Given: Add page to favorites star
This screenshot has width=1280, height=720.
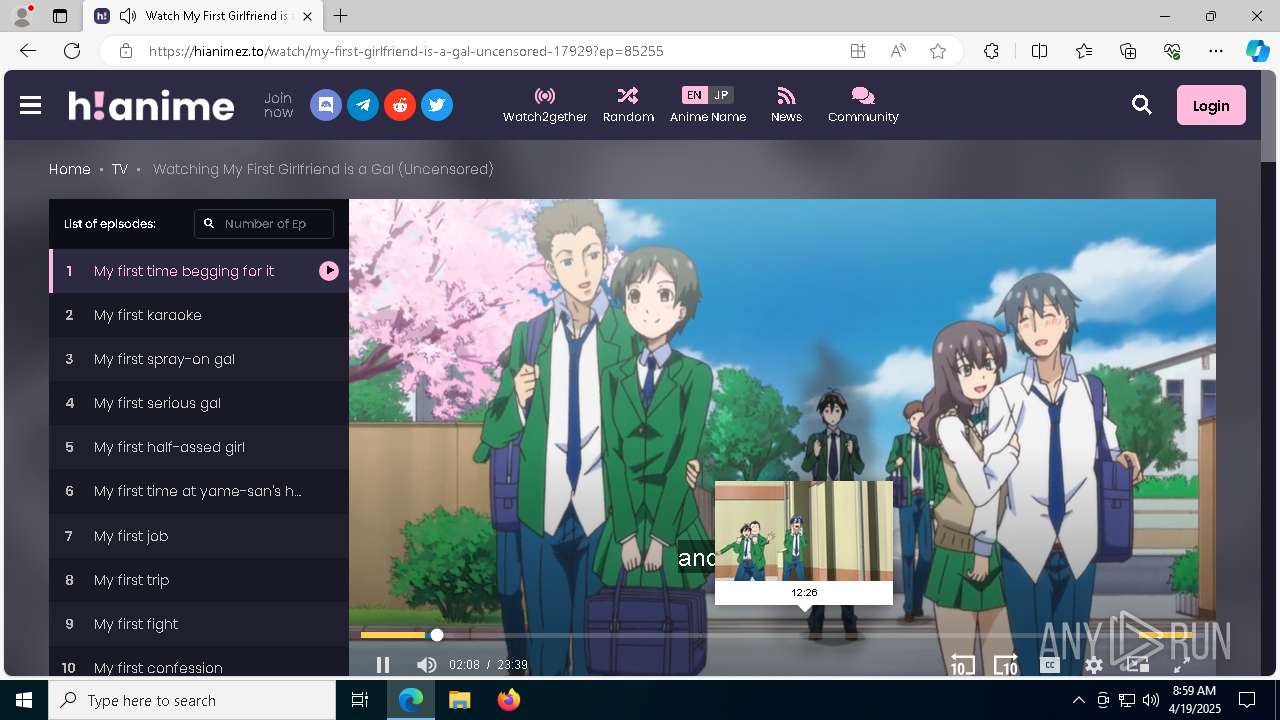Looking at the screenshot, I should tap(938, 51).
